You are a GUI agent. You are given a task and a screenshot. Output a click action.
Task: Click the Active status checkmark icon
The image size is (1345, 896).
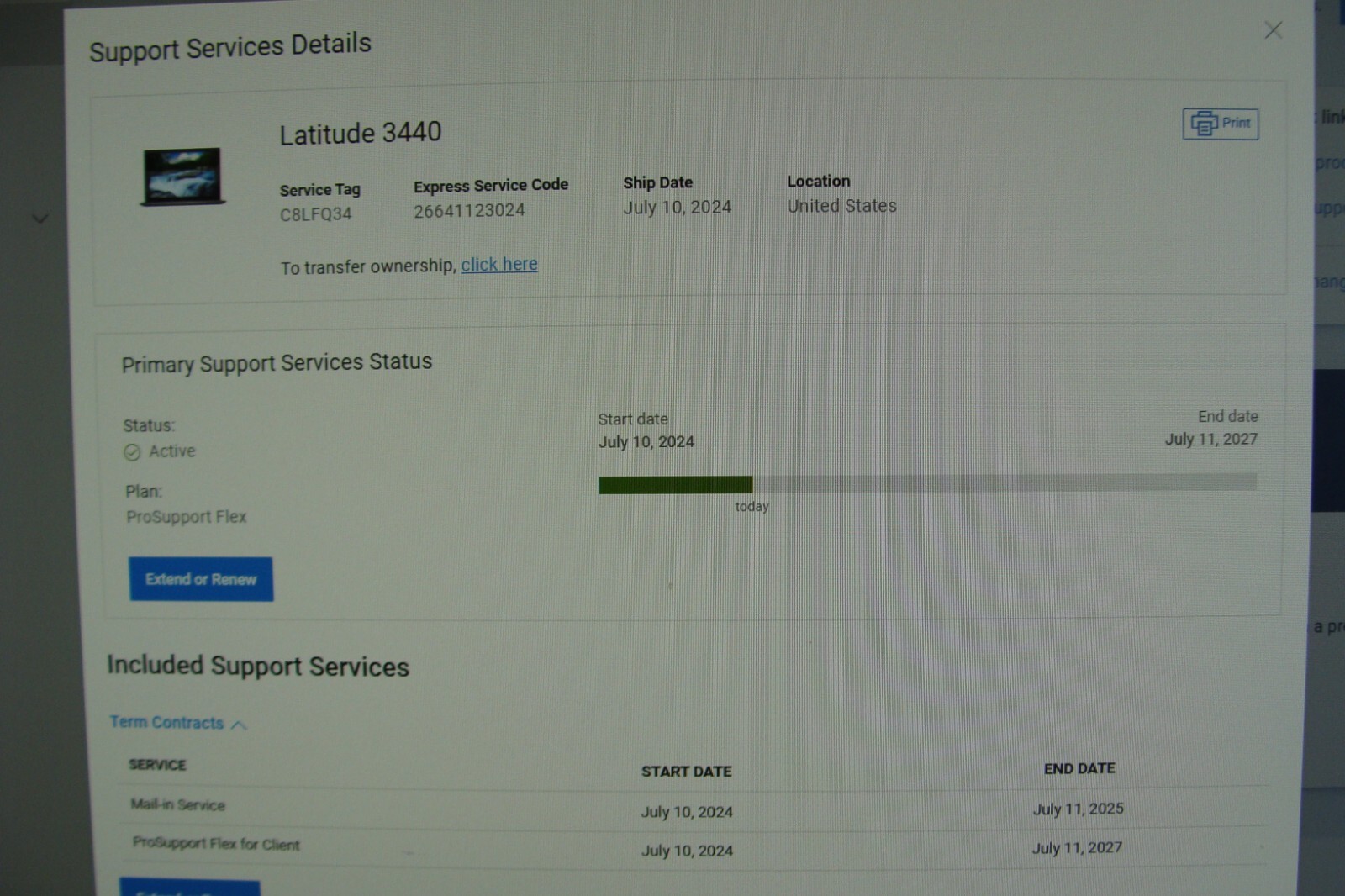click(x=132, y=452)
